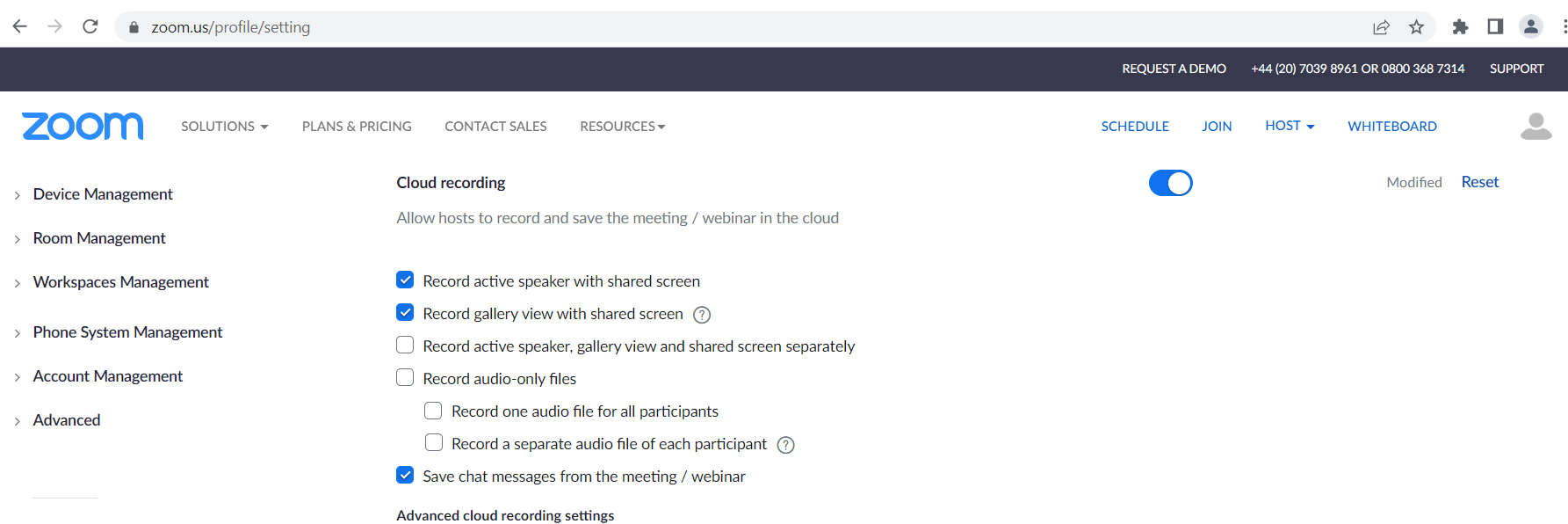Click Request a Demo
The height and width of the screenshot is (524, 1568).
(1174, 69)
